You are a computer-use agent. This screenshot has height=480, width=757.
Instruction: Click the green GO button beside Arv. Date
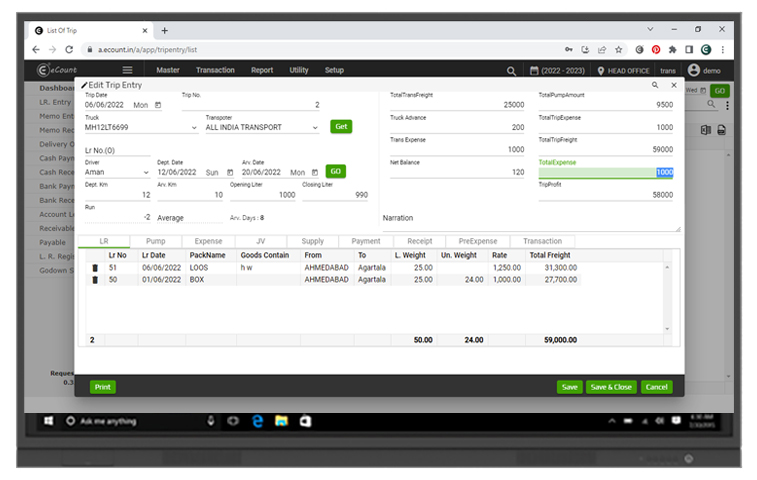point(336,171)
